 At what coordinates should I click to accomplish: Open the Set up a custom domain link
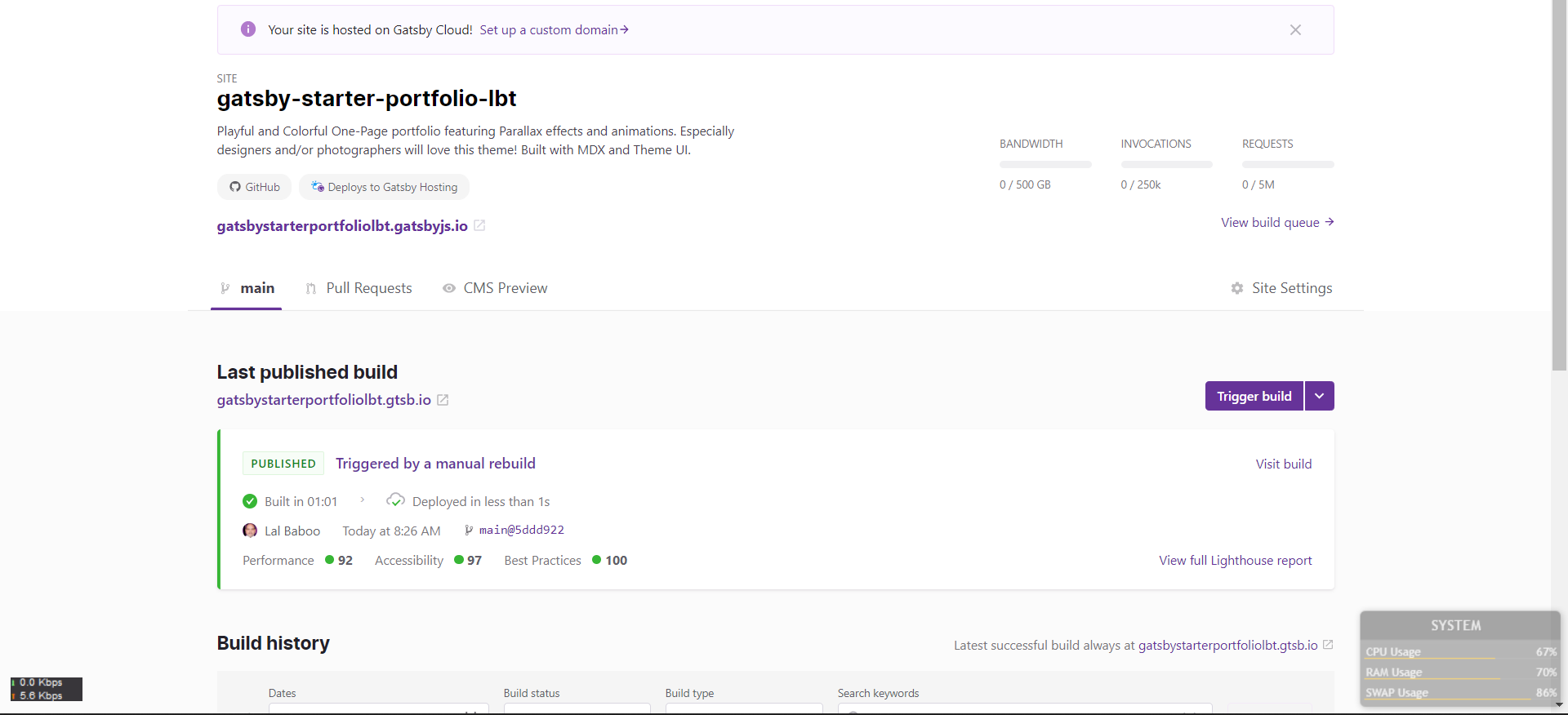pos(554,29)
